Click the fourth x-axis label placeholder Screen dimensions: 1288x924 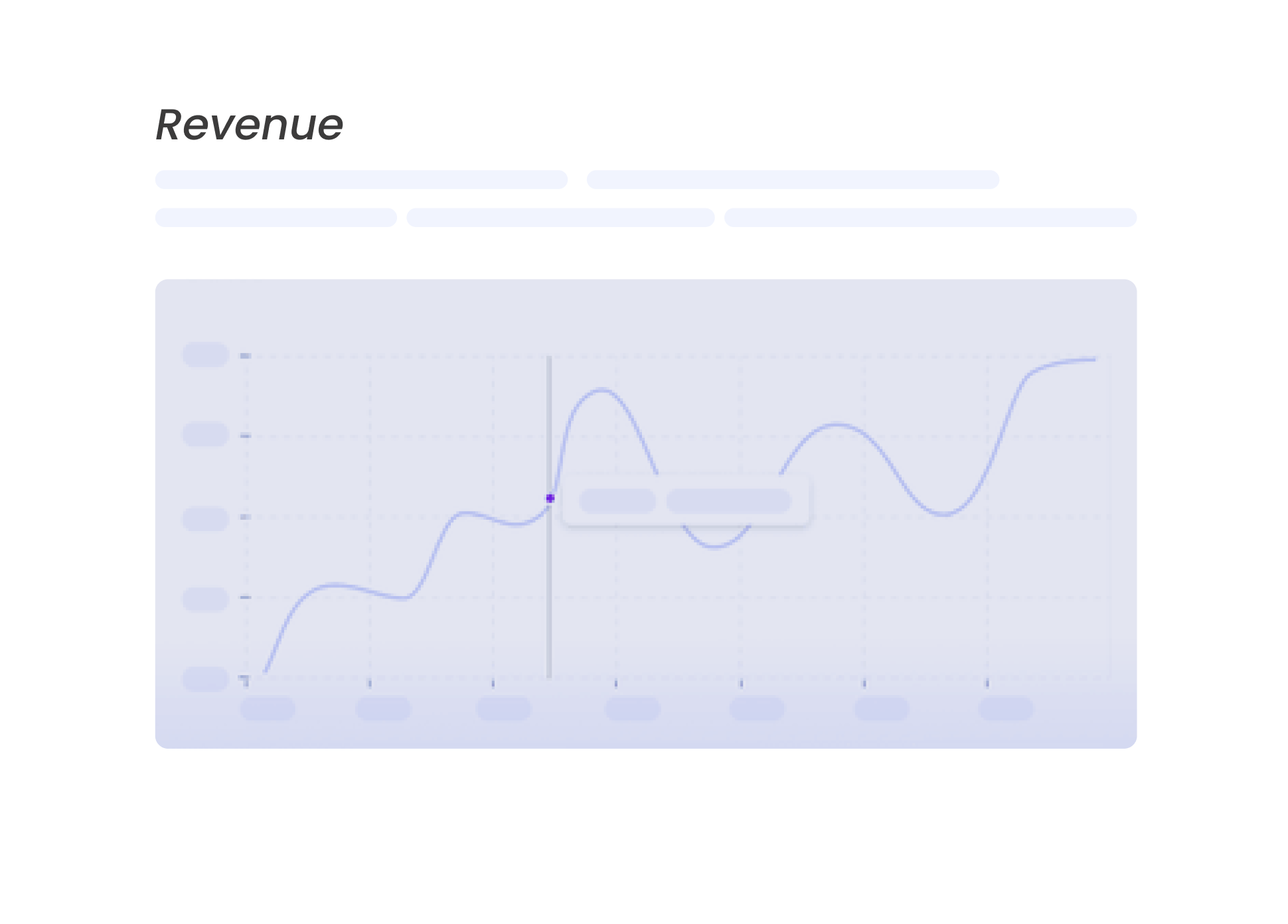(632, 708)
